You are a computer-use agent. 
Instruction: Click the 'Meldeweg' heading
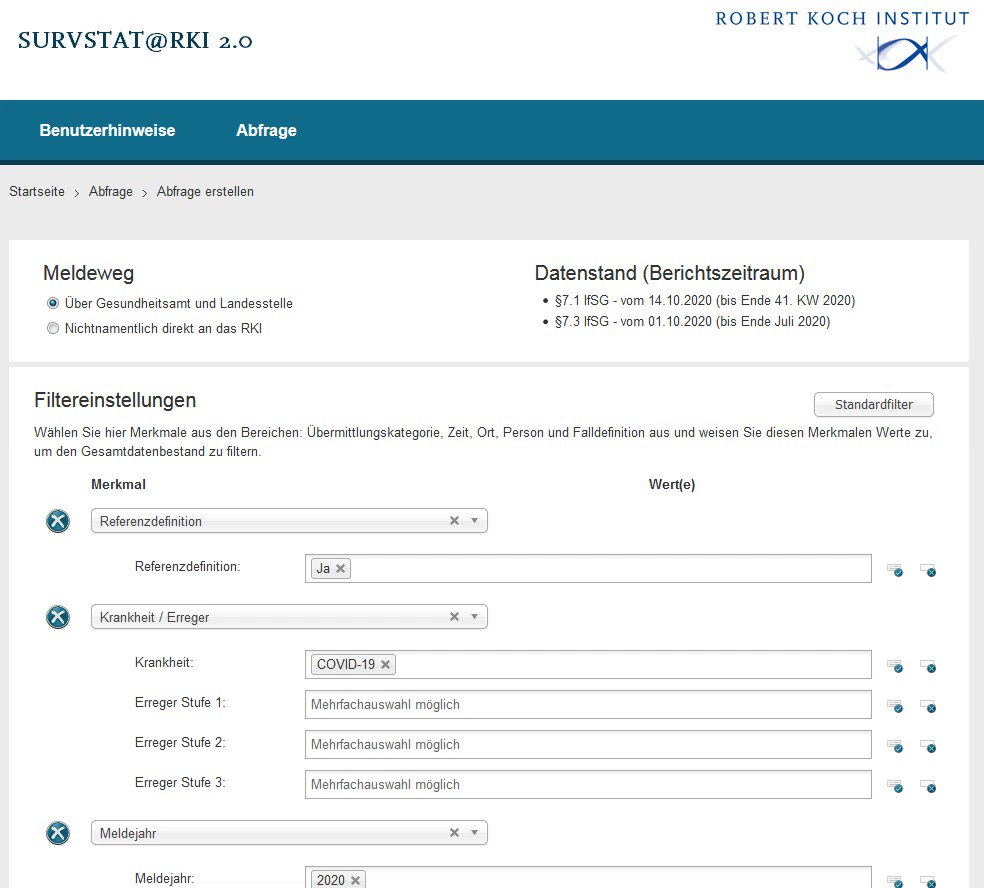point(88,273)
